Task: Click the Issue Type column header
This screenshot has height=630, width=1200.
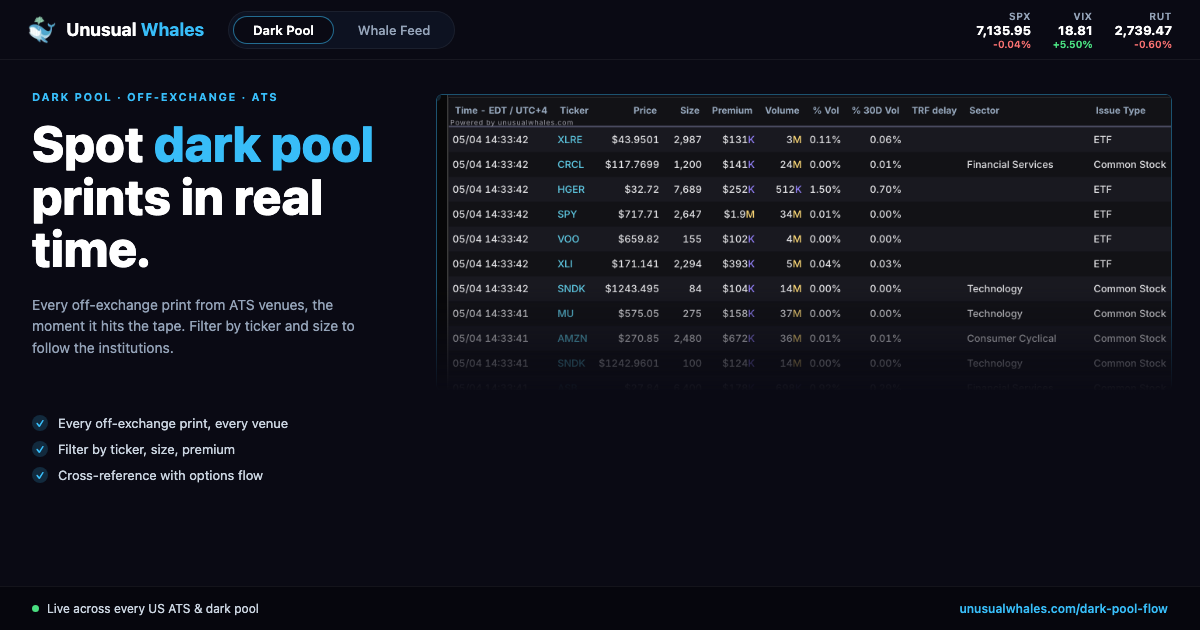Action: click(1120, 110)
